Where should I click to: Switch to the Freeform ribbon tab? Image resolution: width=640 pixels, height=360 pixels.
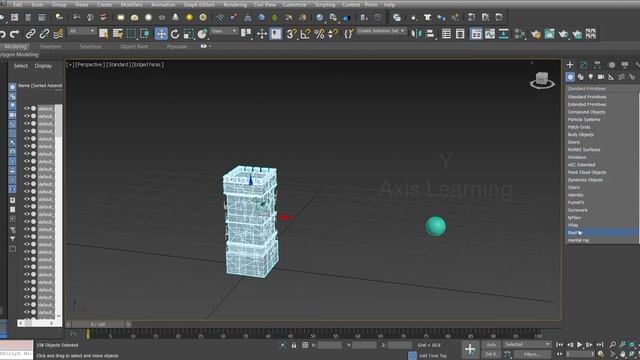click(51, 47)
